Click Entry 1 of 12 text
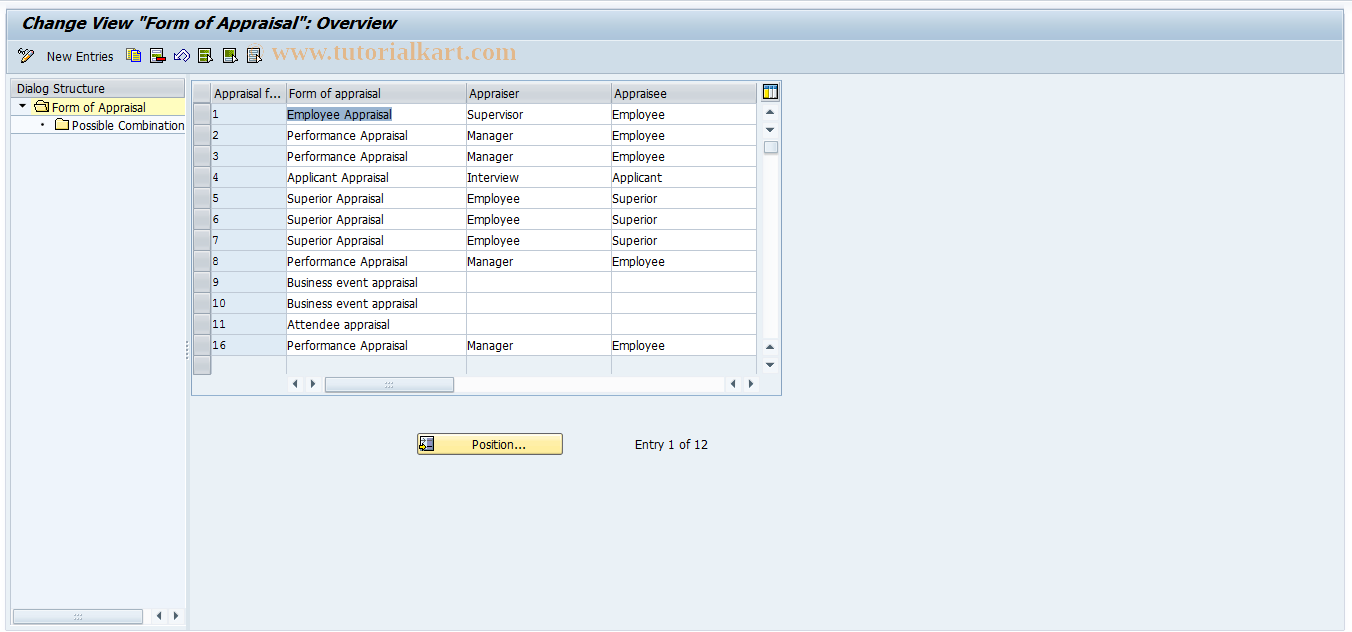Screen dimensions: 1352x632 point(671,444)
